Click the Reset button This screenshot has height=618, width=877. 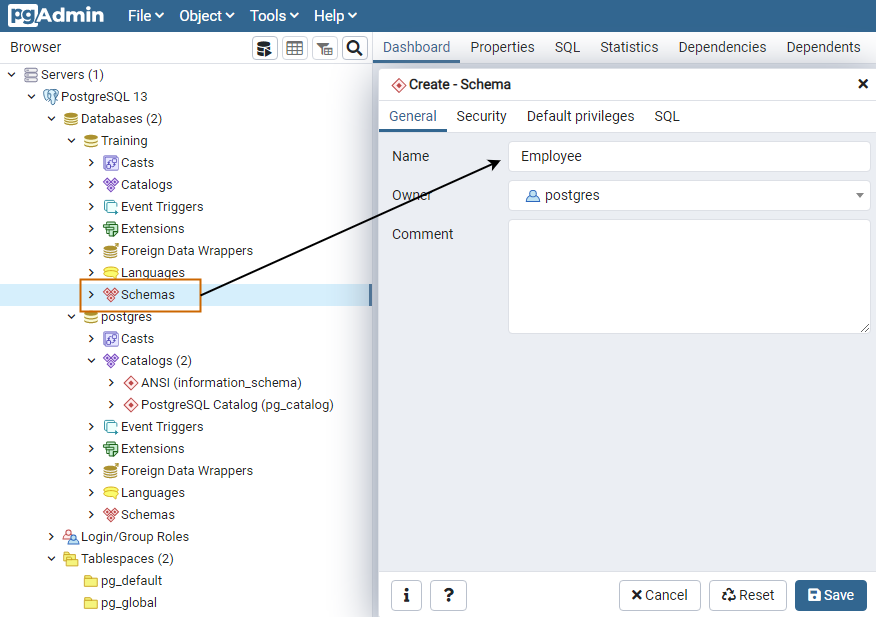[747, 594]
